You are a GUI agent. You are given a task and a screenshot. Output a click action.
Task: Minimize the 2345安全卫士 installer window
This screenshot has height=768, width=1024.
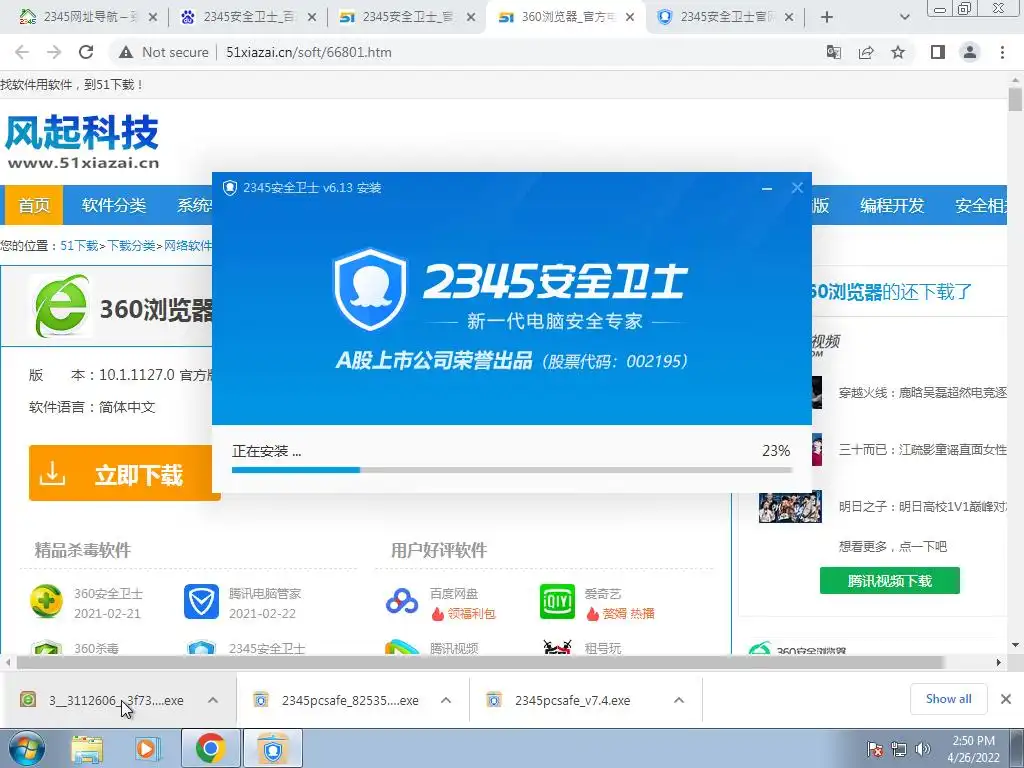[767, 188]
